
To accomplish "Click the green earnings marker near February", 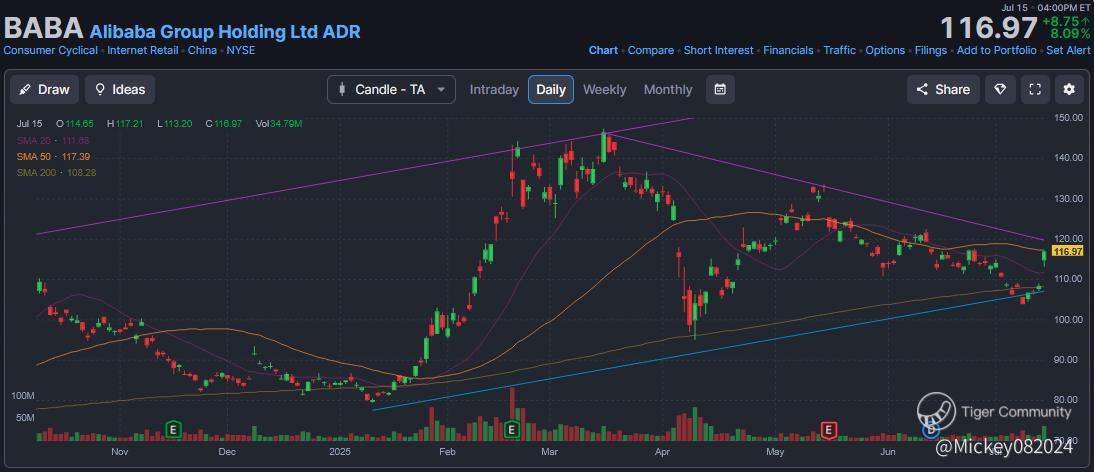I will [x=513, y=429].
